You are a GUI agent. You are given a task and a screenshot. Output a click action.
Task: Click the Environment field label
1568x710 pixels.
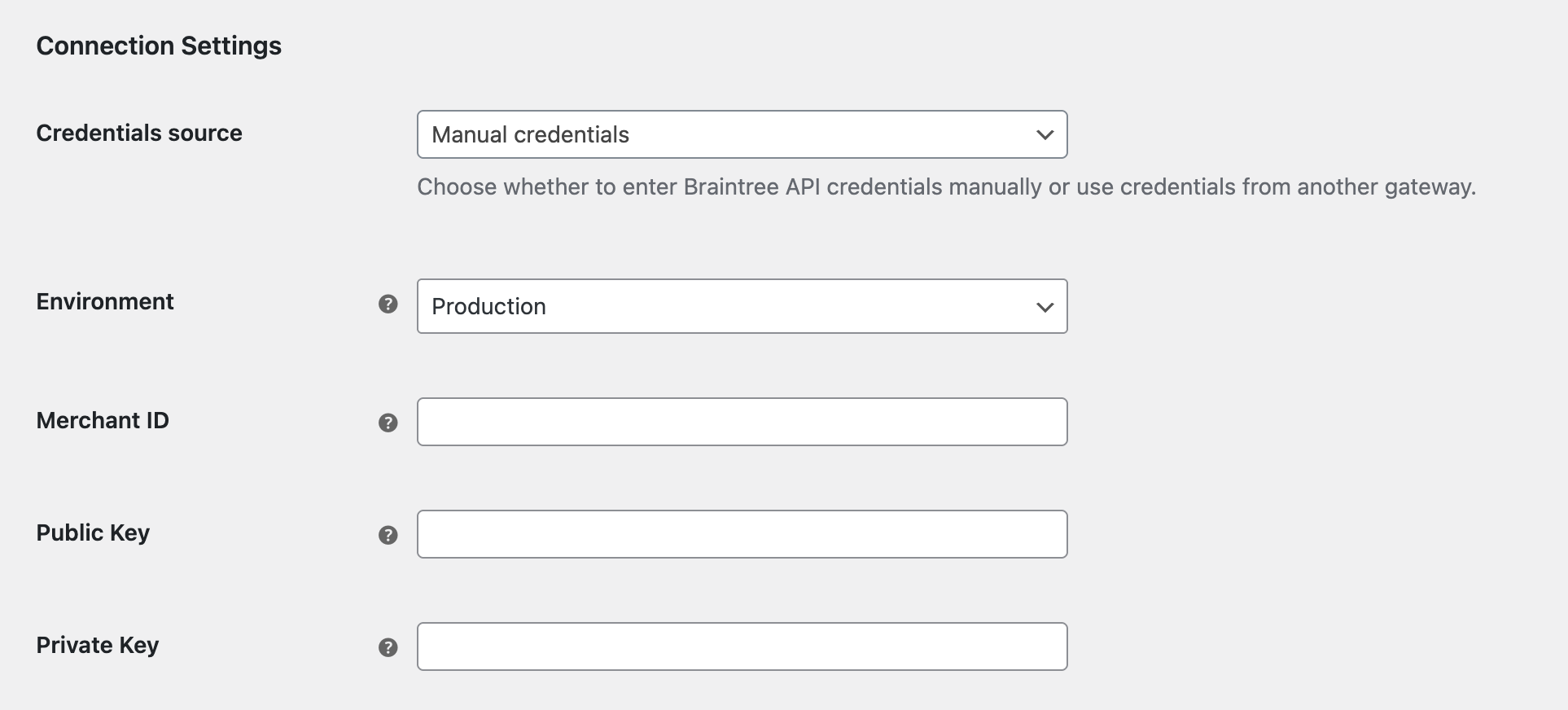[x=105, y=301]
